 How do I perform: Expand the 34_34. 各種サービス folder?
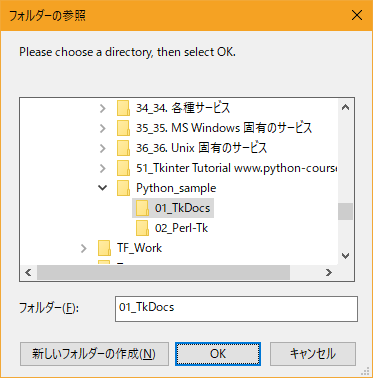pyautogui.click(x=103, y=108)
